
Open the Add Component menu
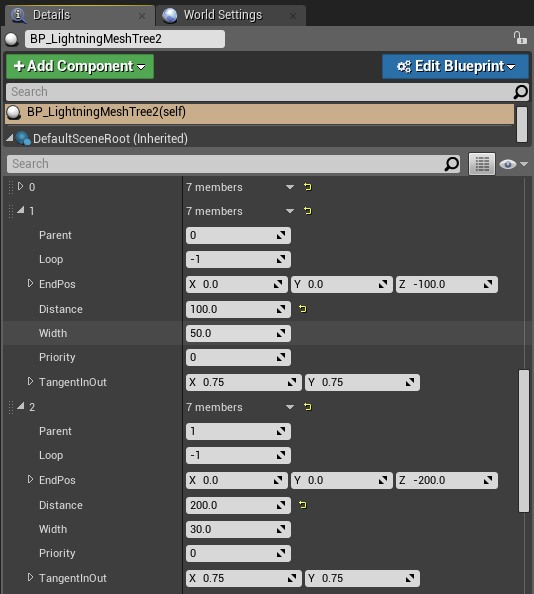(80, 66)
